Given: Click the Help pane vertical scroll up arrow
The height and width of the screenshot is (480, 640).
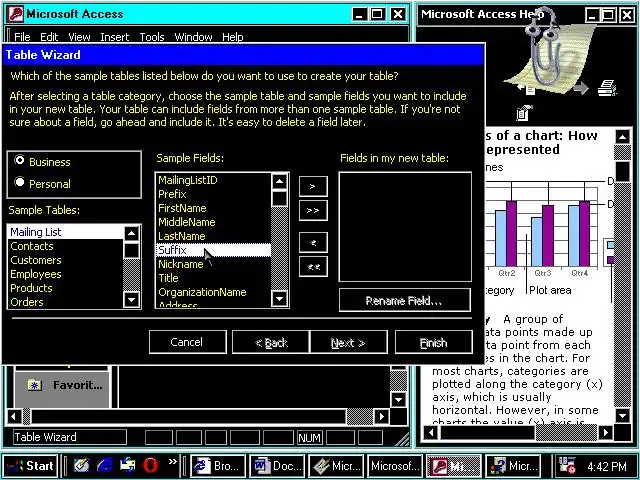Looking at the screenshot, I should 622,137.
